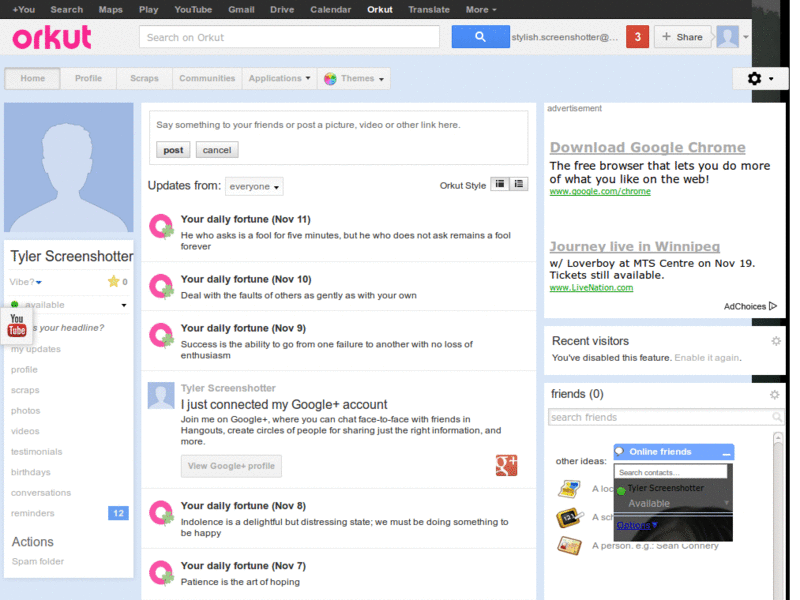Open the red notifications counter showing 3

[x=637, y=37]
